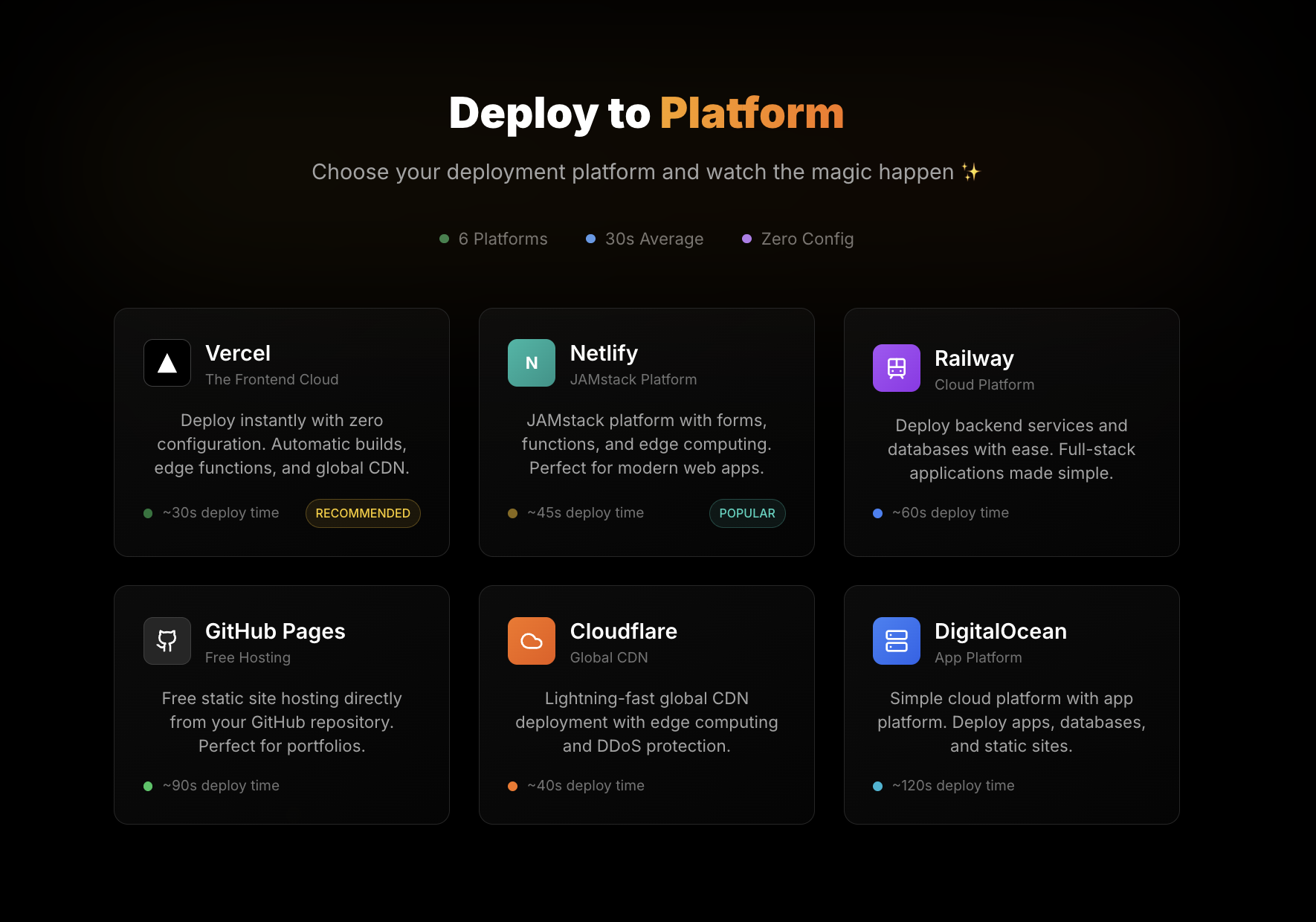Click the '~45s deploy time' text
This screenshot has height=922, width=1316.
coord(586,512)
